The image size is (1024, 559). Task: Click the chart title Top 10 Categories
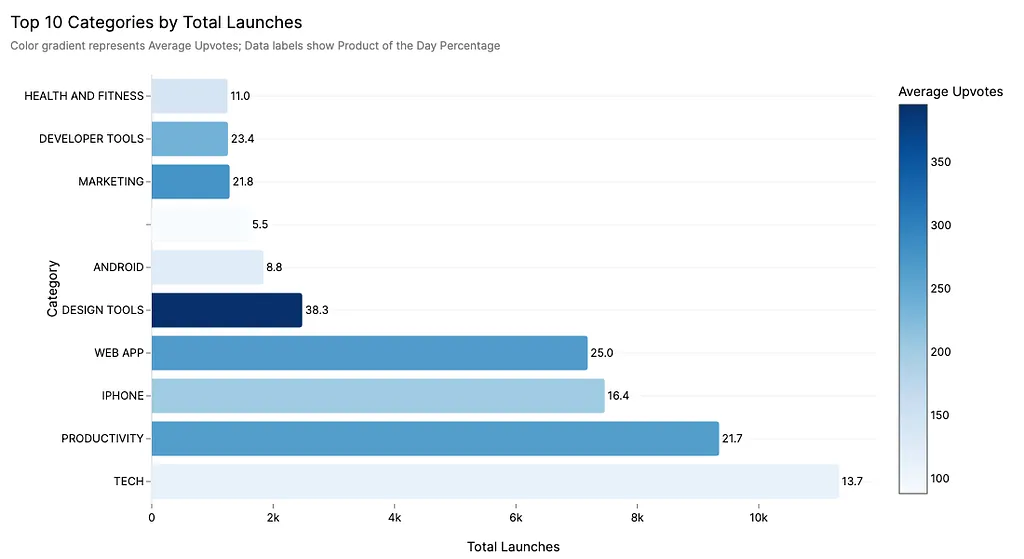coord(156,21)
